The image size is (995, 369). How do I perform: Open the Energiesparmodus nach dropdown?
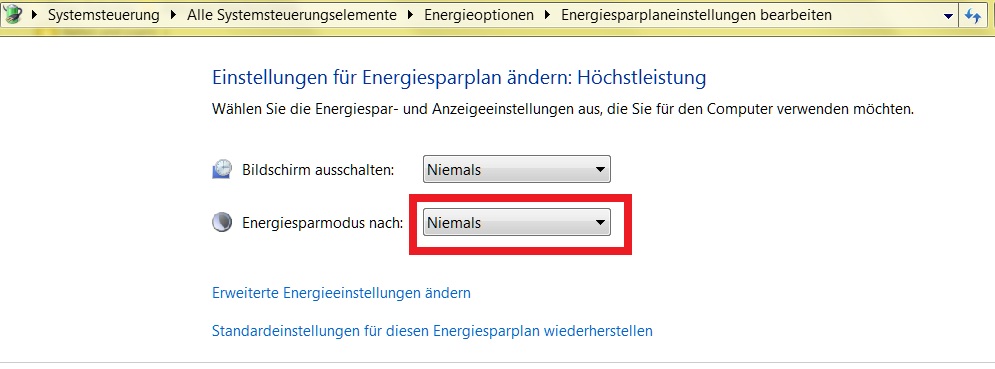pos(517,223)
